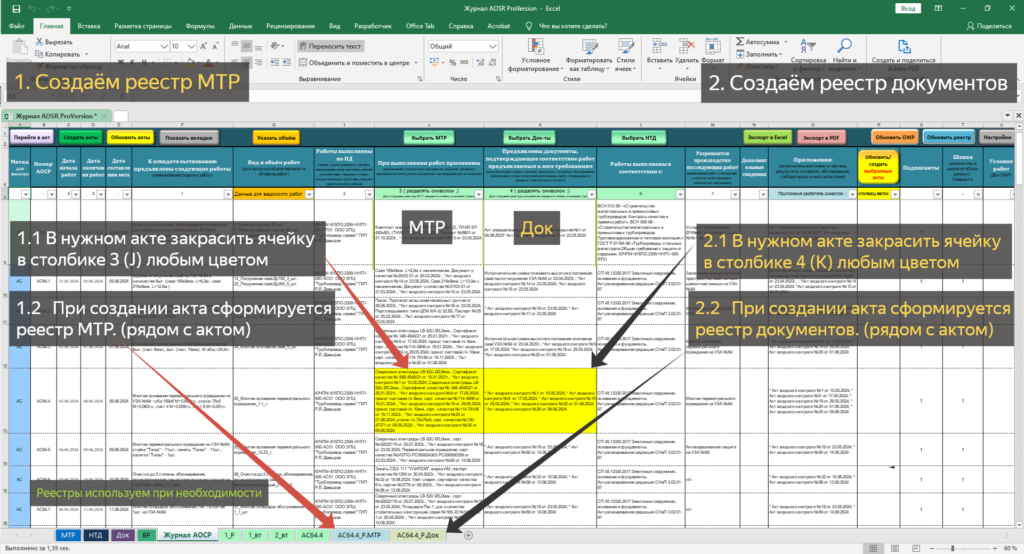Click the Выбрать Док-ты button
This screenshot has width=1024, height=554.
point(530,138)
